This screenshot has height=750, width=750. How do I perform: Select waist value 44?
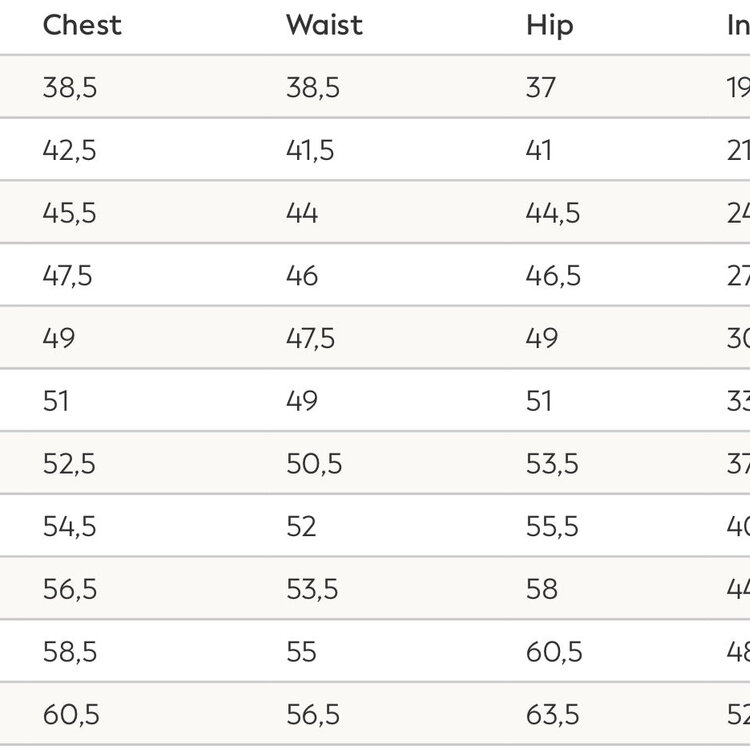(x=302, y=213)
